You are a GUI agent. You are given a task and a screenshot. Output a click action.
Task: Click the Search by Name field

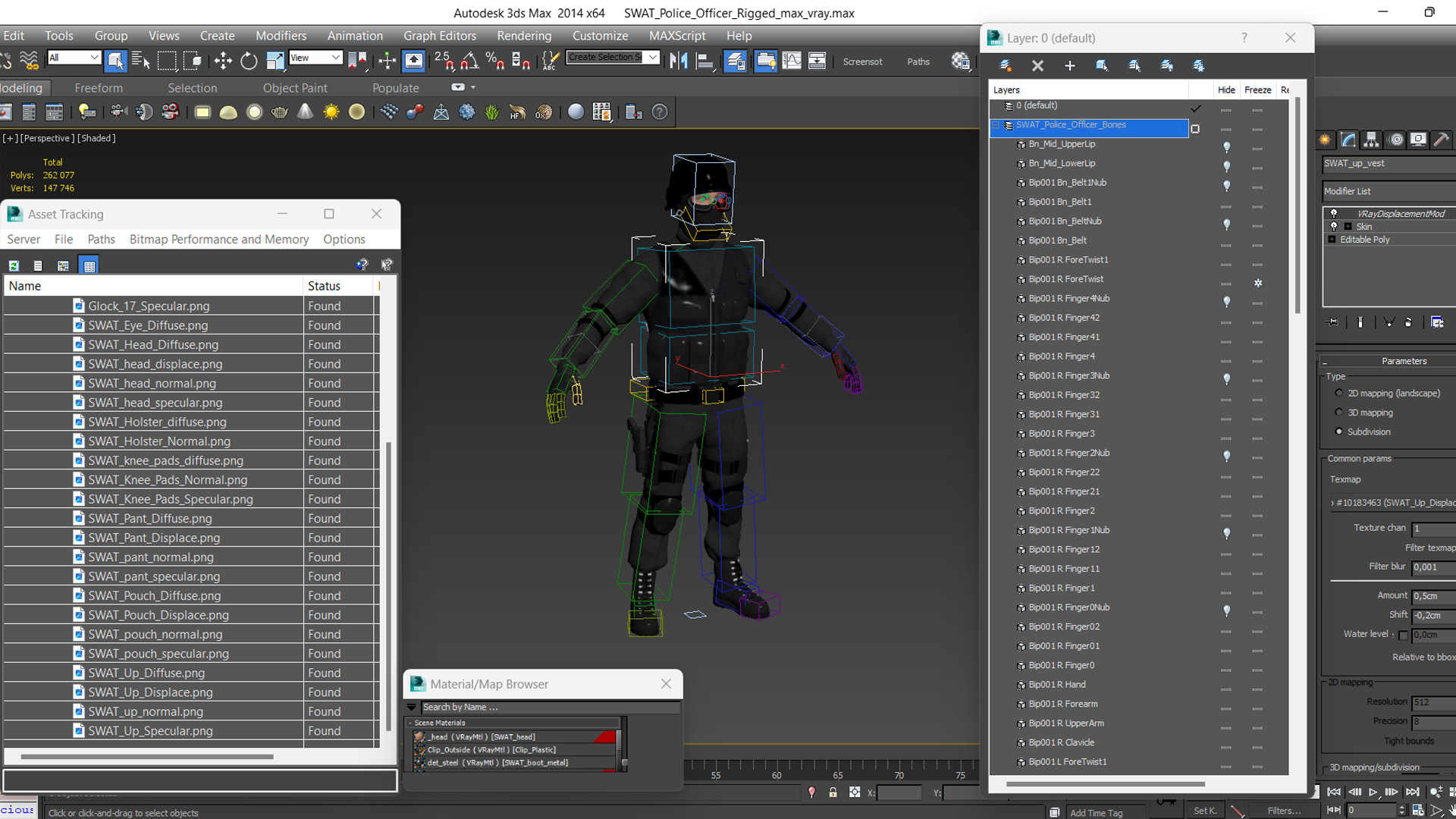pos(550,707)
